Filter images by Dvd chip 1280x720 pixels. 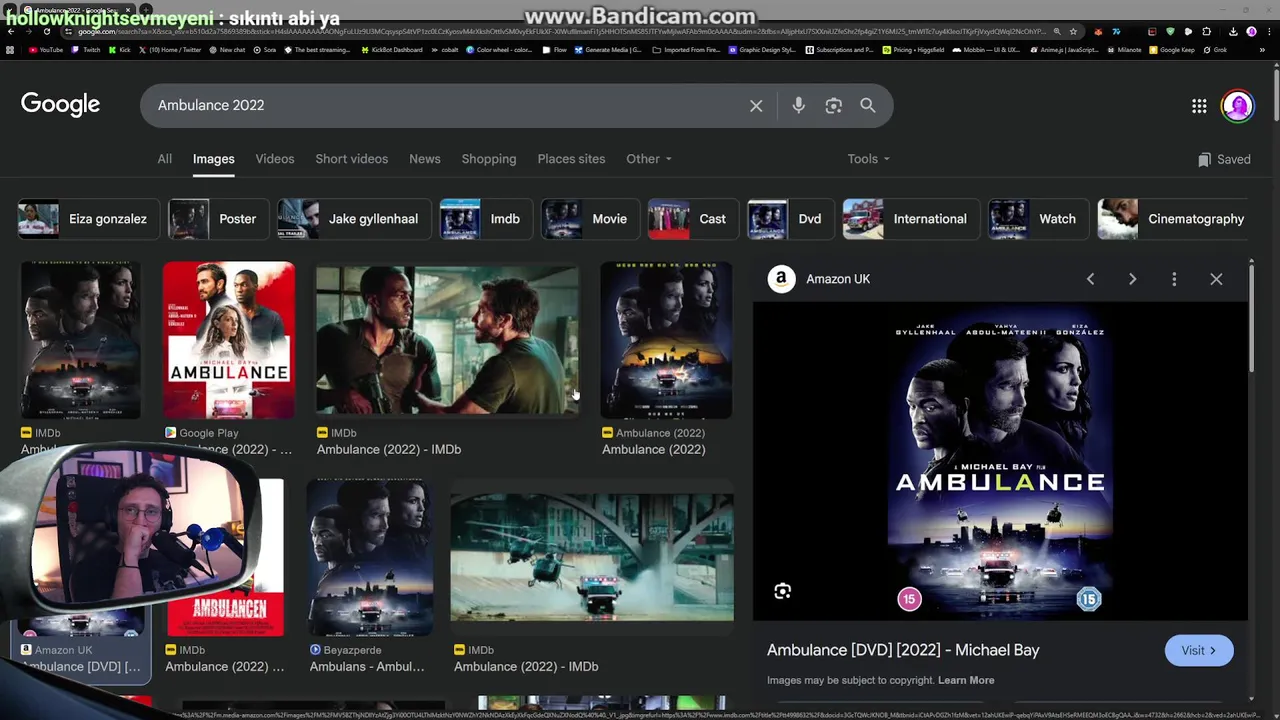click(x=791, y=219)
